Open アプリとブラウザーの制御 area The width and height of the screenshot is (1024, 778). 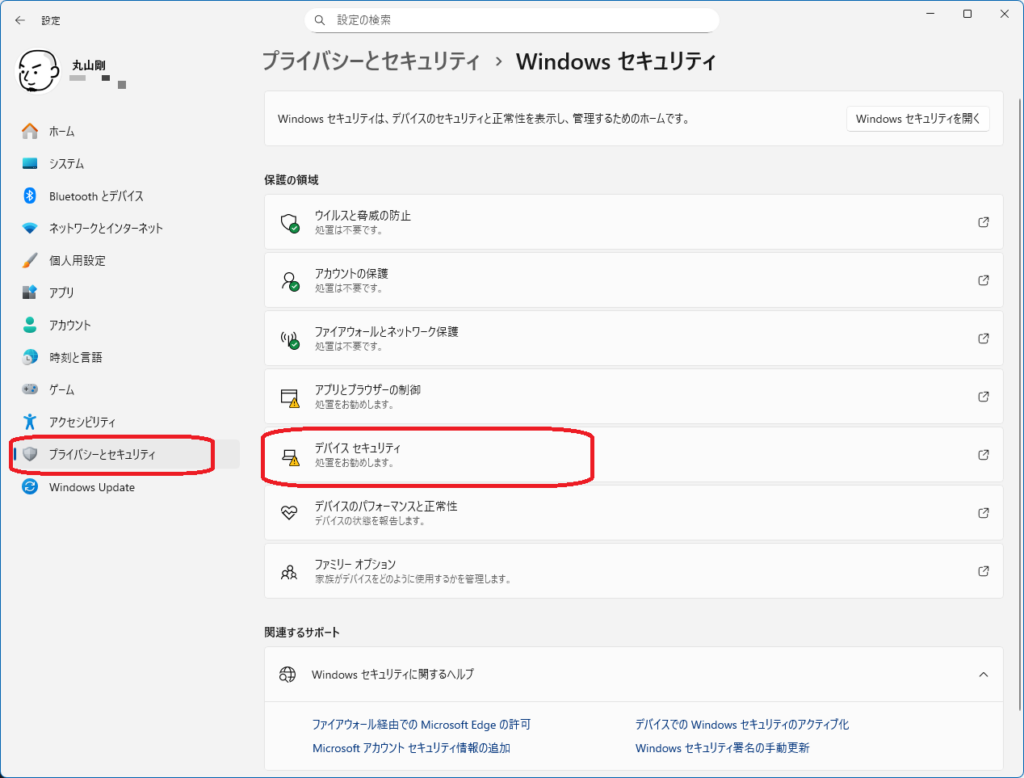pos(633,397)
